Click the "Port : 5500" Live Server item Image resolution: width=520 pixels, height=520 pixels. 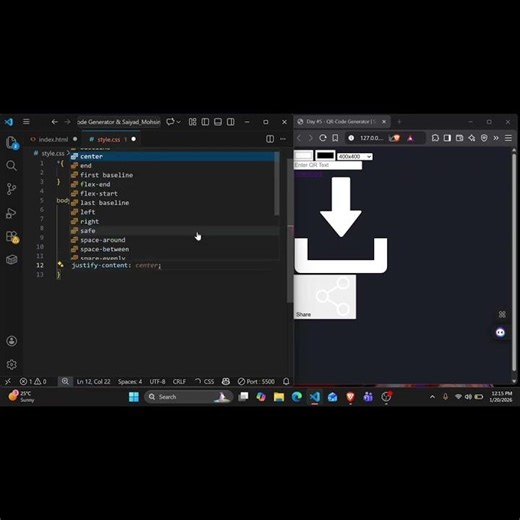[256, 381]
